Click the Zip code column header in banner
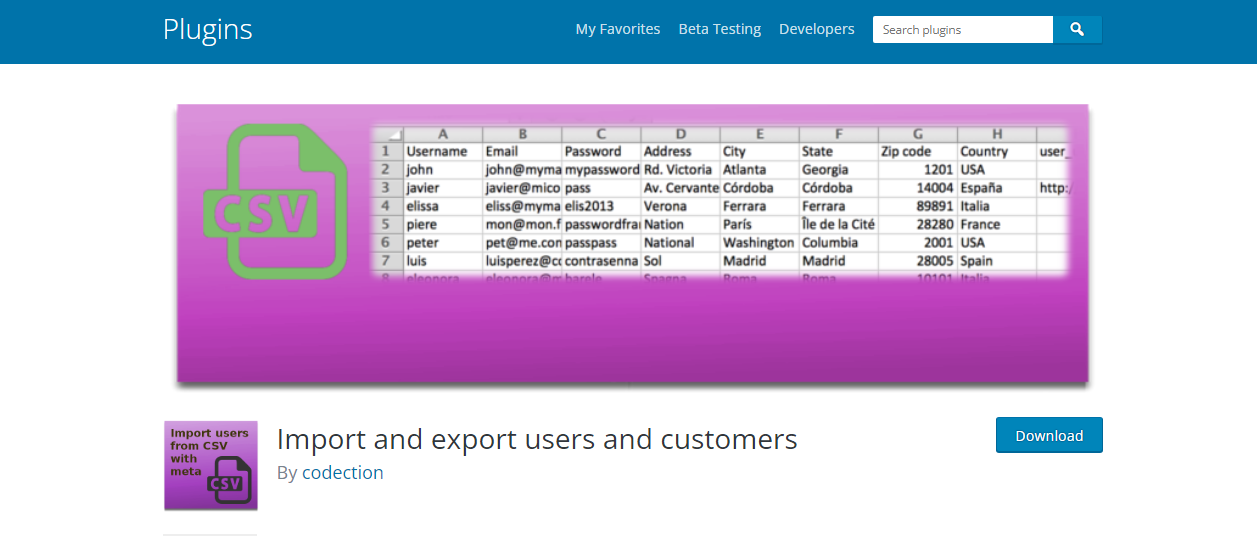This screenshot has height=536, width=1257. coord(905,152)
